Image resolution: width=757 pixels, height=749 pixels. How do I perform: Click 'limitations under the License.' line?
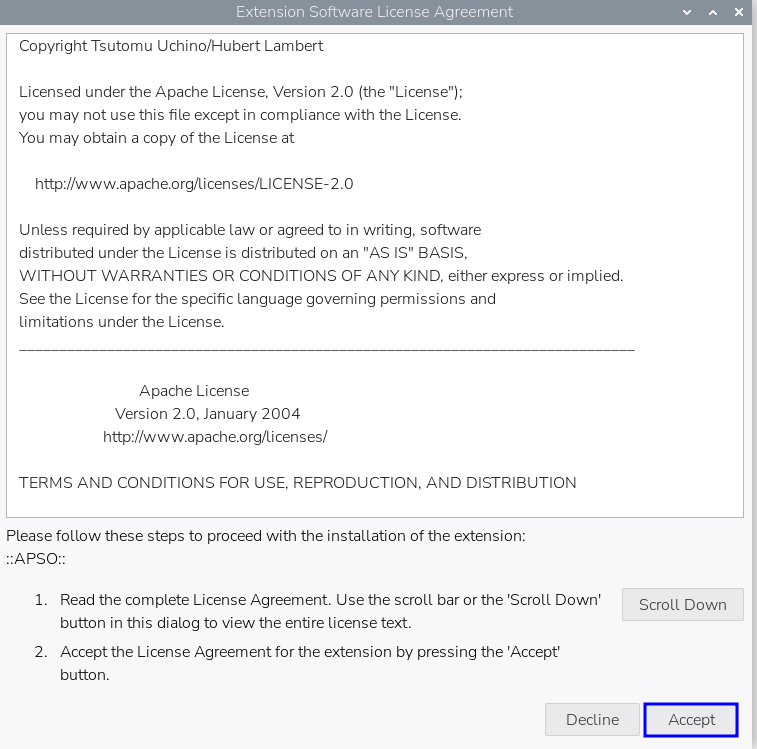[122, 322]
